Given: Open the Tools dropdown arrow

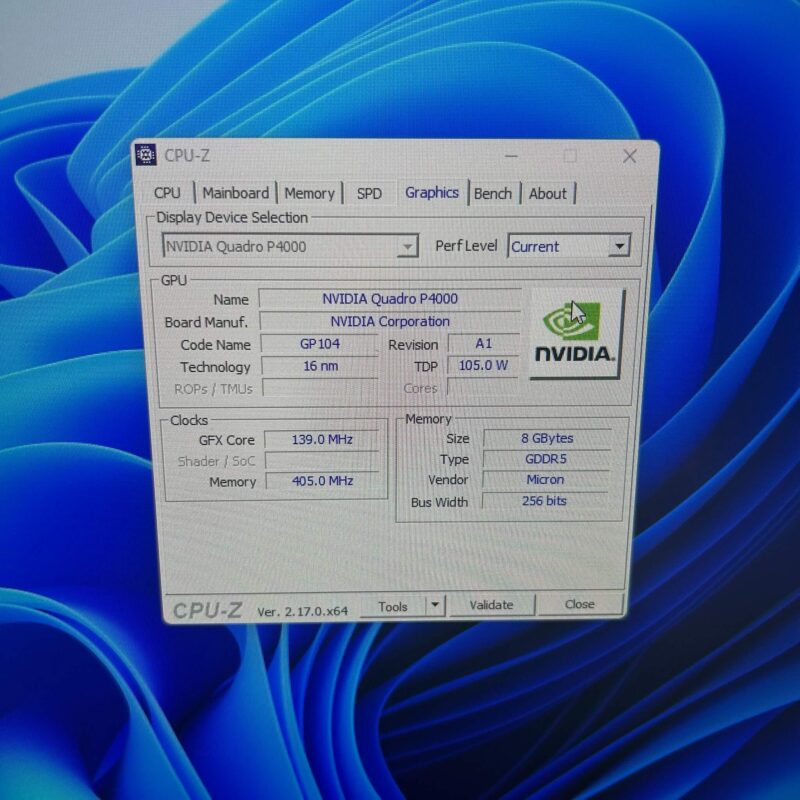Looking at the screenshot, I should (x=435, y=605).
